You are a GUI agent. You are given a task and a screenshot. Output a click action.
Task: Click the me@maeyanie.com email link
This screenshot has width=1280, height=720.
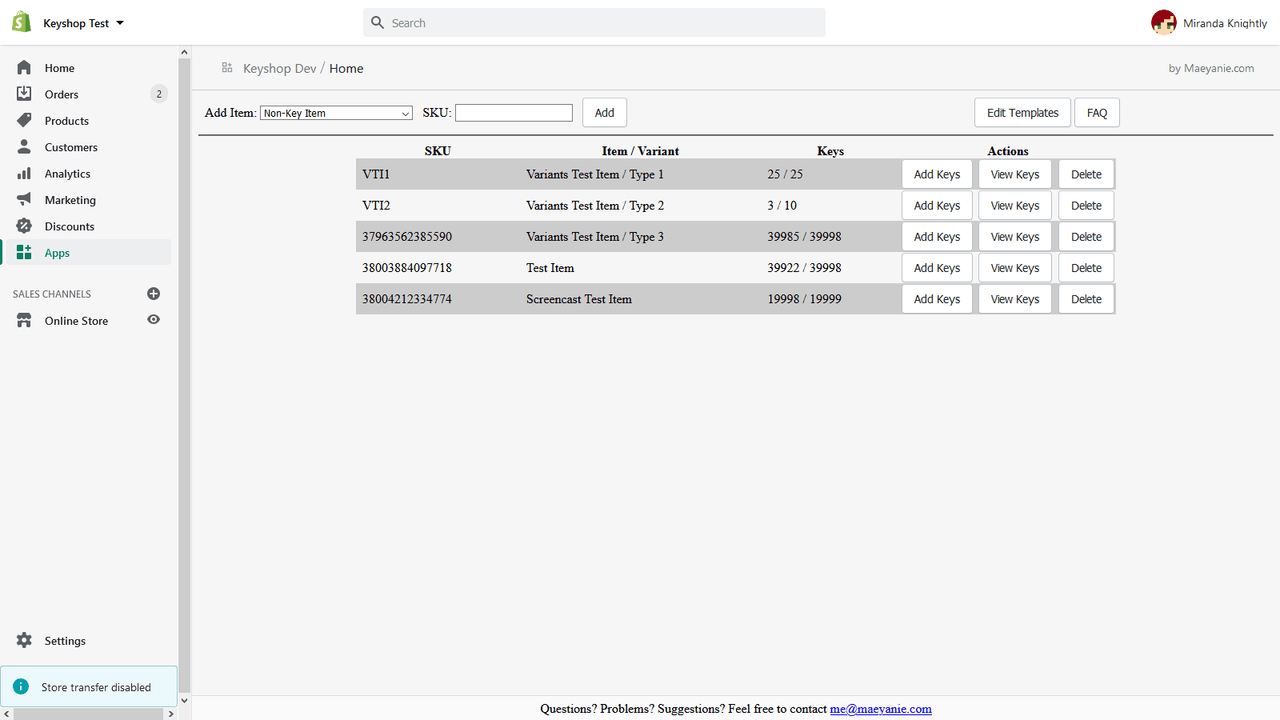881,709
